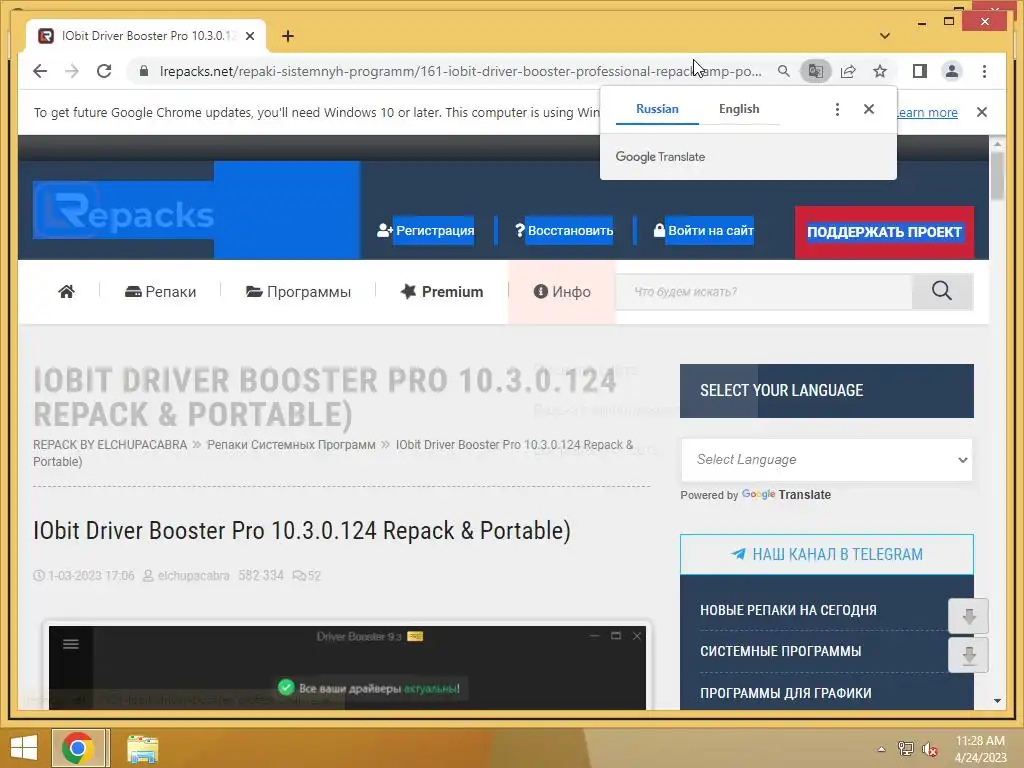The image size is (1024, 768).
Task: Click the Repacks site logo
Action: [123, 210]
